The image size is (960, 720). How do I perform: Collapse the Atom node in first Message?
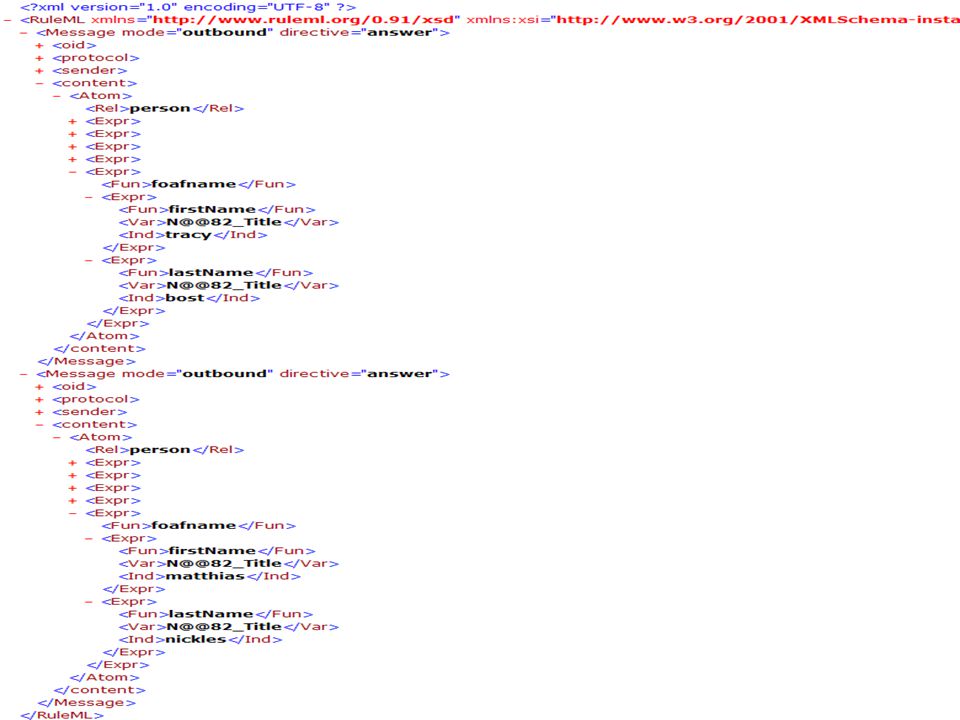coord(56,96)
